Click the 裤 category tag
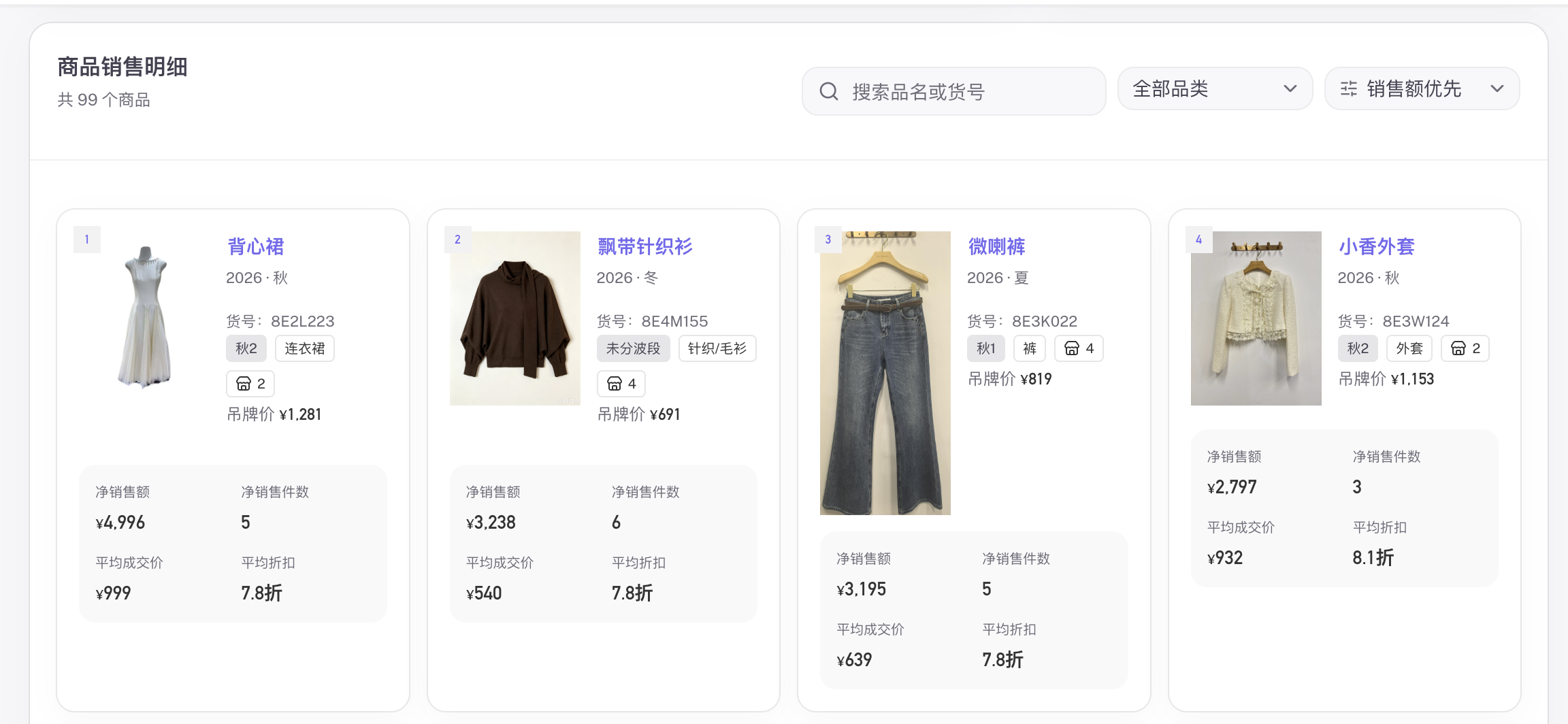 click(1030, 348)
